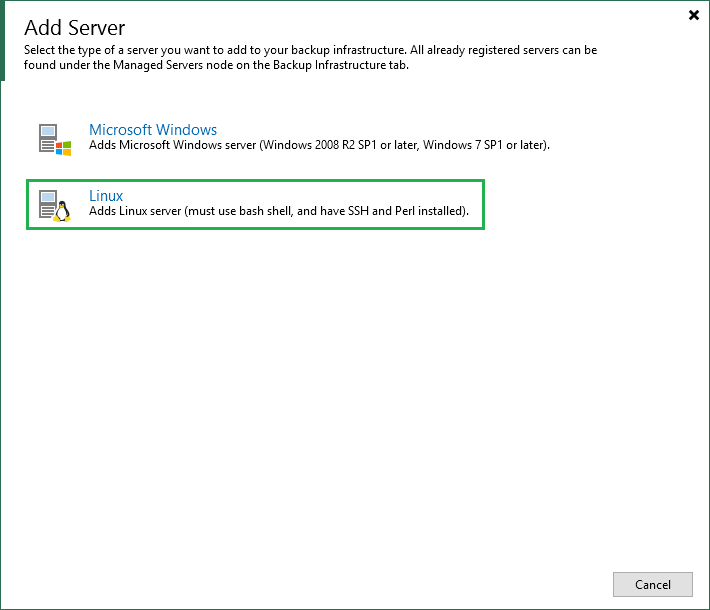Viewport: 710px width, 610px height.
Task: Click the 'Select the type of a server' instructions
Action: click(x=310, y=50)
